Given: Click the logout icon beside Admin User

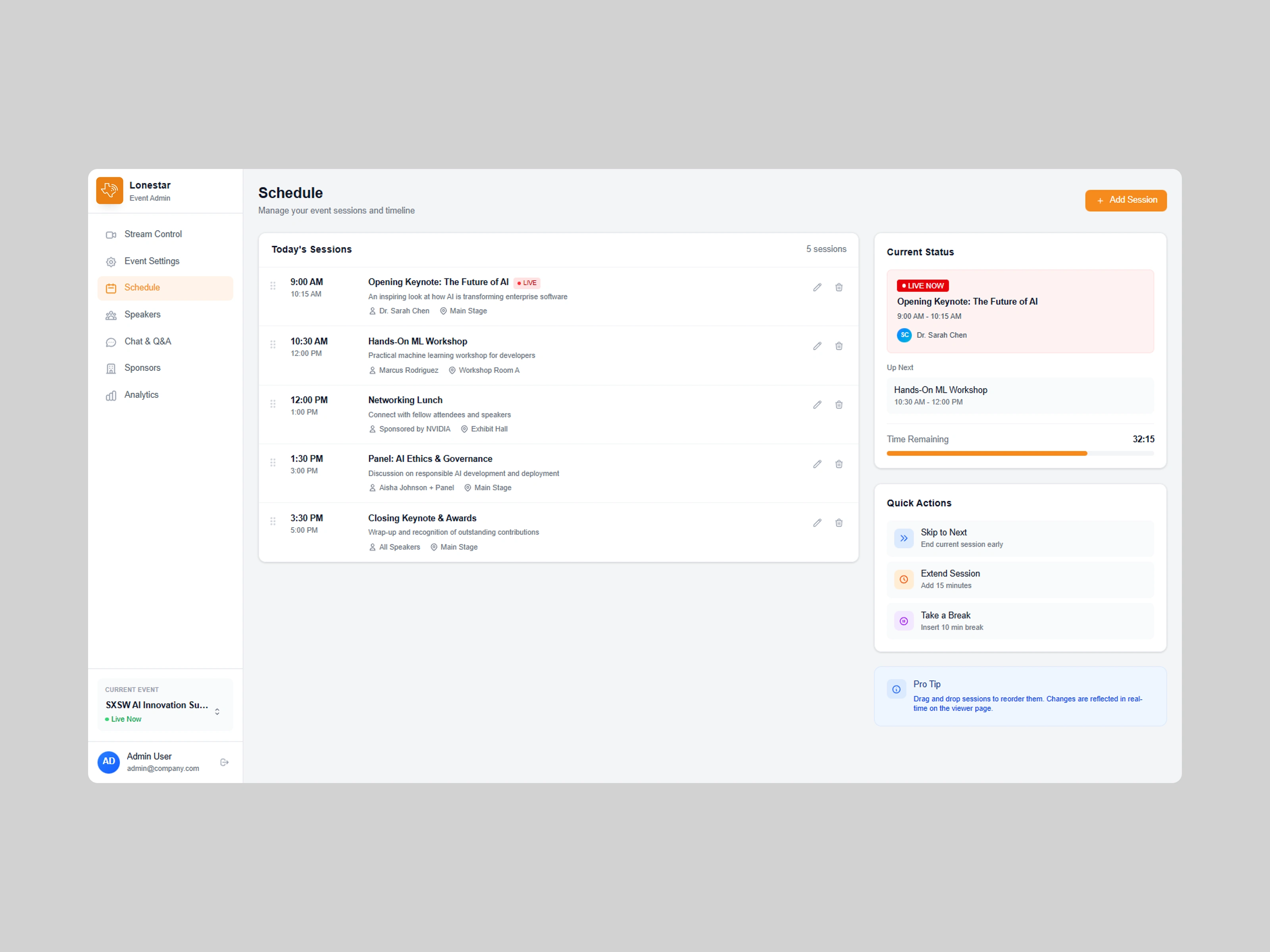Looking at the screenshot, I should [225, 762].
